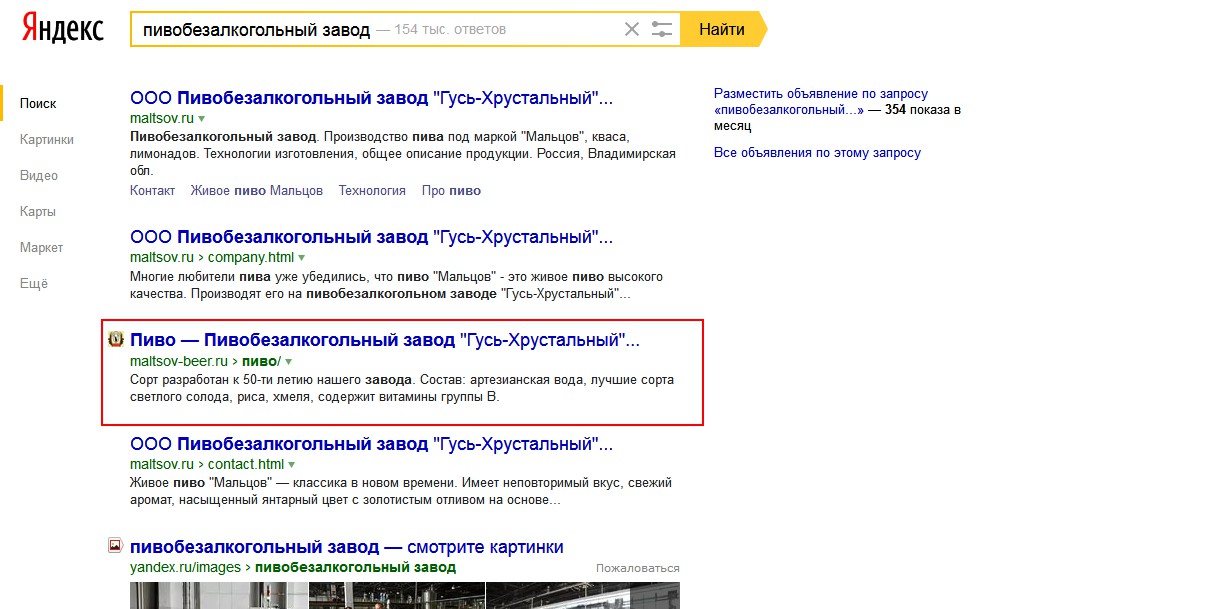Open Пиво — Пивобезалкогольный завод result

385,340
